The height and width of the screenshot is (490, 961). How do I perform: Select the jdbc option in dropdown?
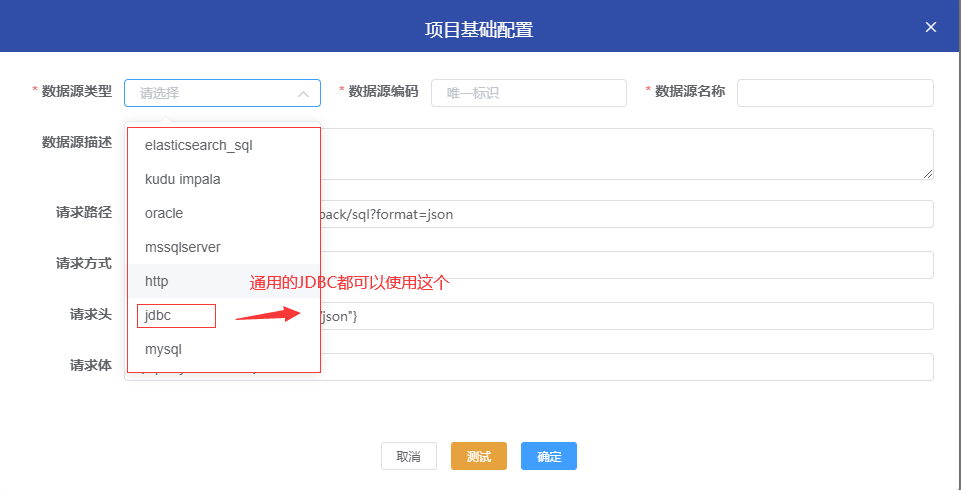click(x=159, y=316)
